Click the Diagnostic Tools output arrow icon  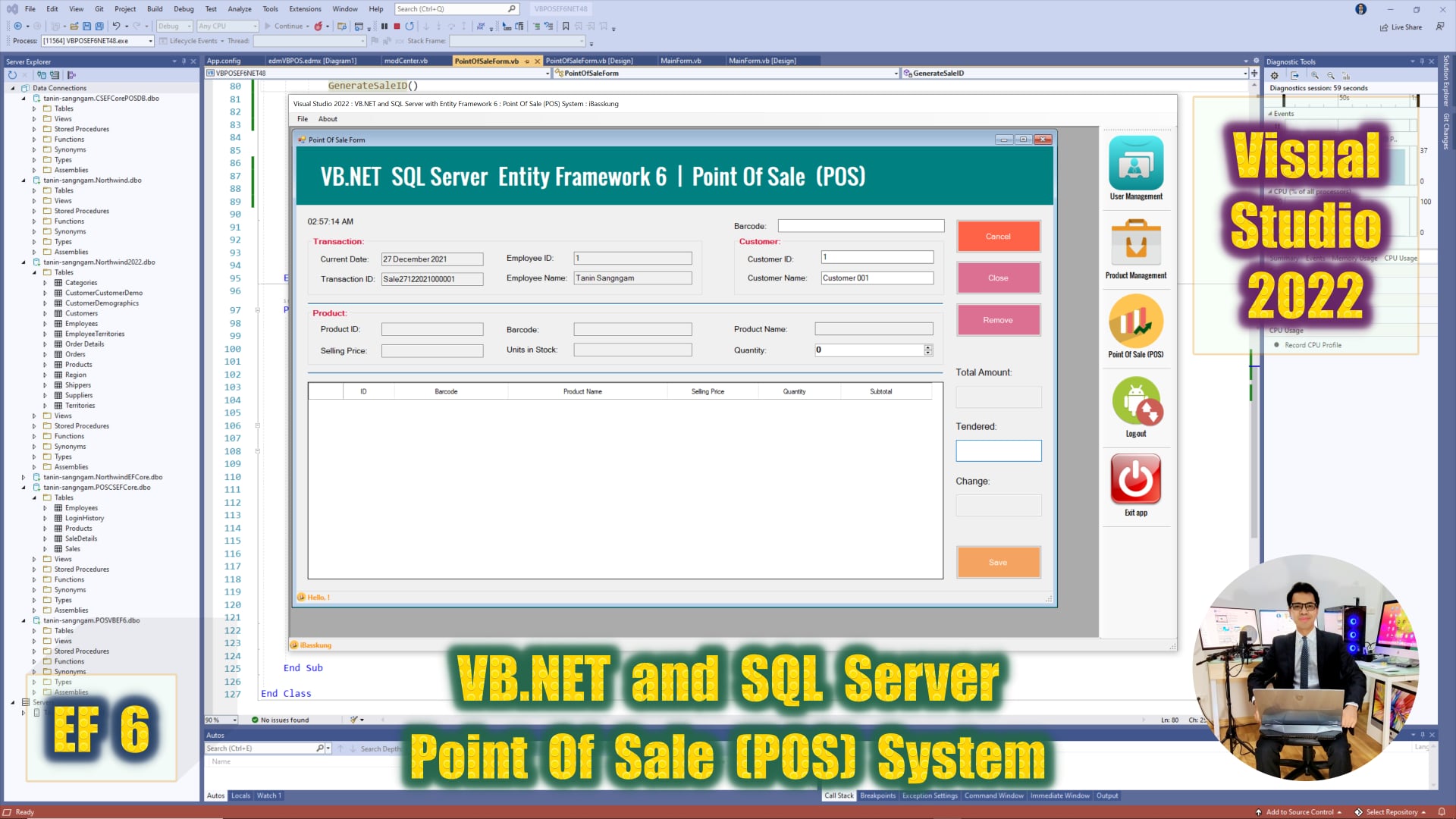click(x=1294, y=76)
